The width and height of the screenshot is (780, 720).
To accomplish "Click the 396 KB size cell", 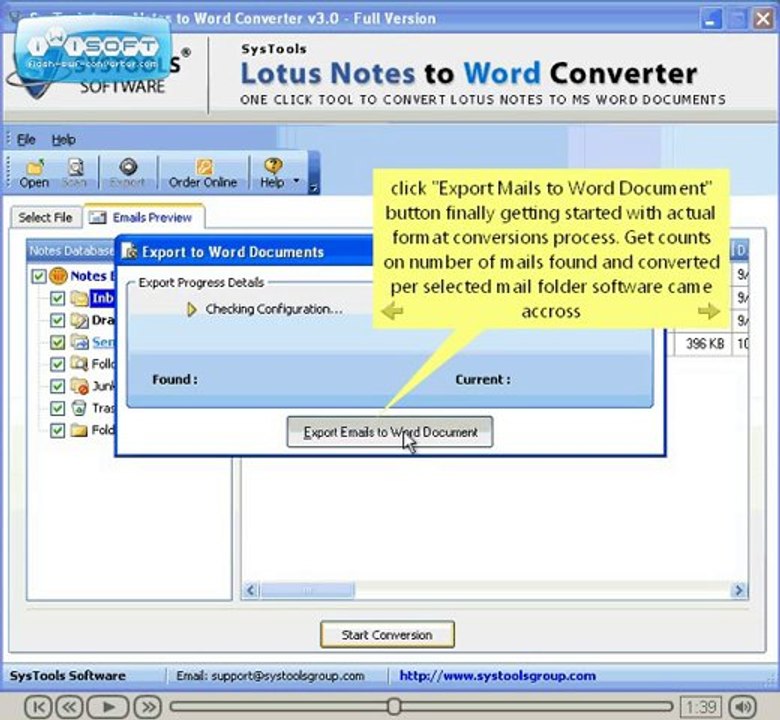I will 704,343.
